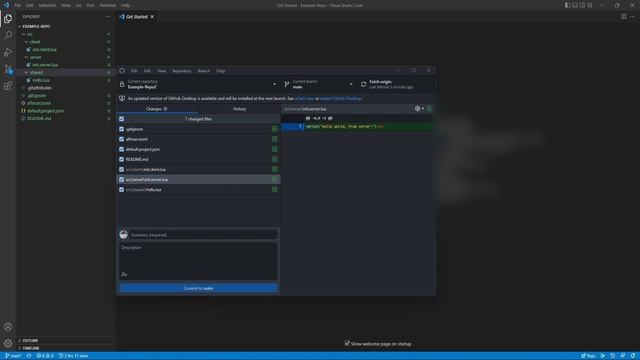Image resolution: width=640 pixels, height=360 pixels.
Task: Click restart GitHub Desktop link
Action: point(341,98)
